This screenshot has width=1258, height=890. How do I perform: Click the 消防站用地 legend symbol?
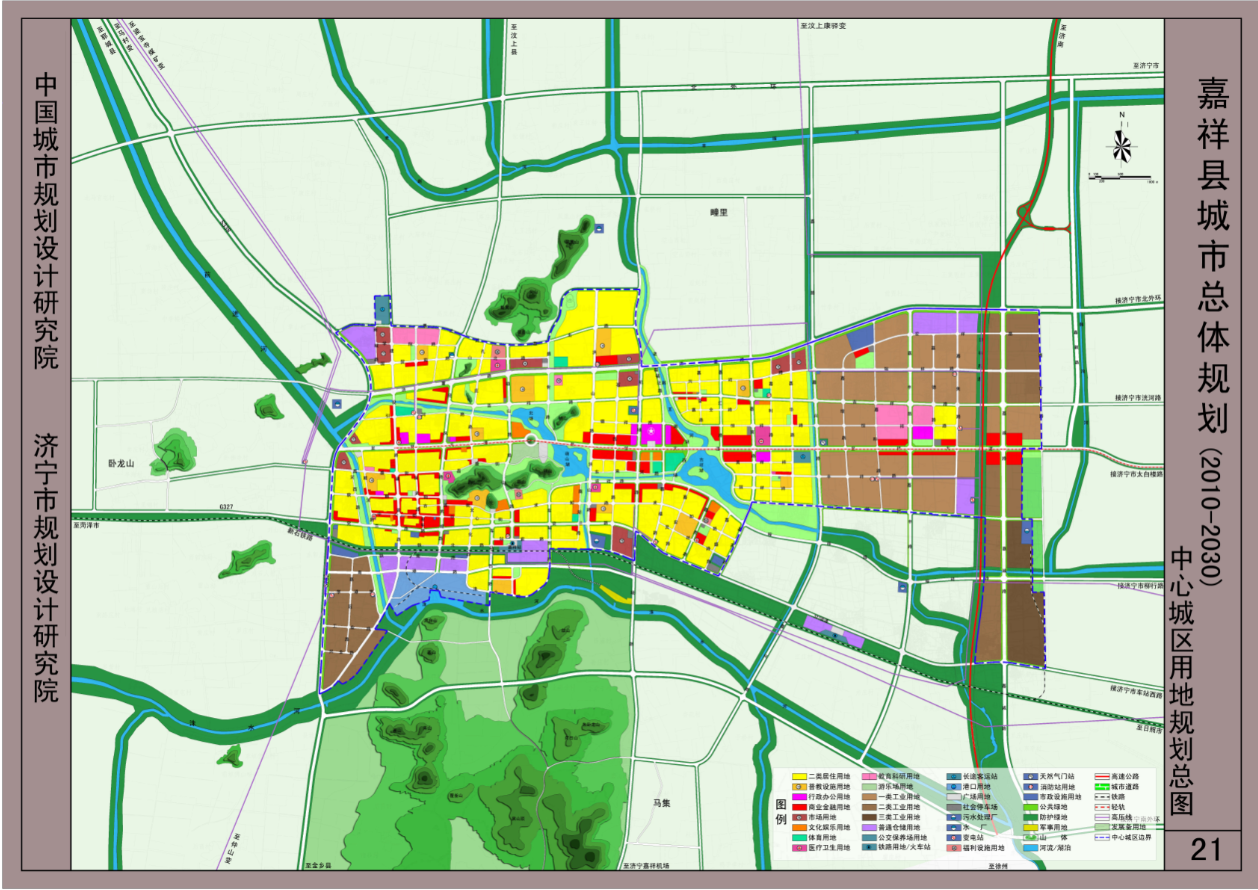tap(1030, 786)
